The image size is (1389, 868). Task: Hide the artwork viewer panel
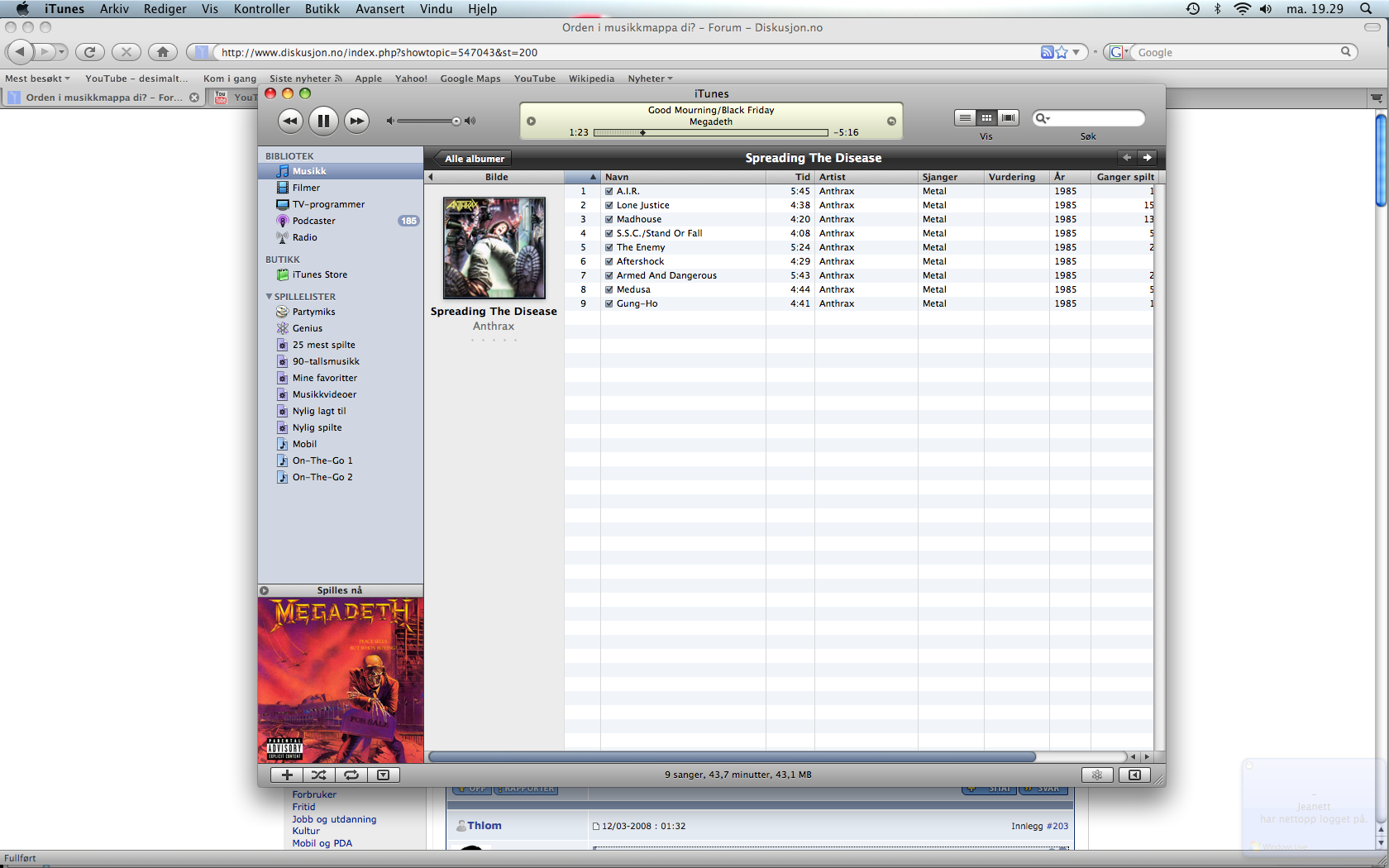[384, 775]
